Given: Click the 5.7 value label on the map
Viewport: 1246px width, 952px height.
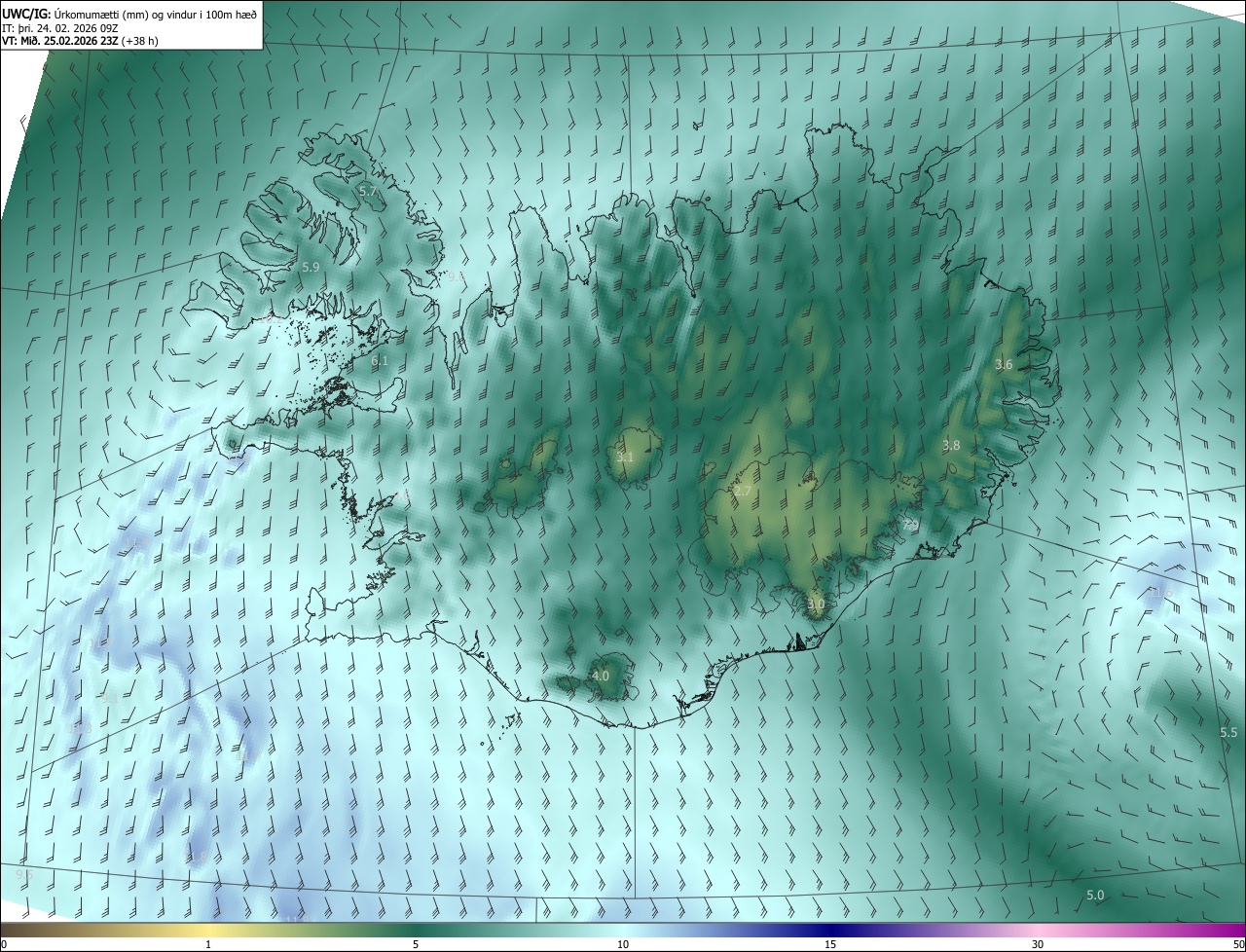Looking at the screenshot, I should (368, 192).
